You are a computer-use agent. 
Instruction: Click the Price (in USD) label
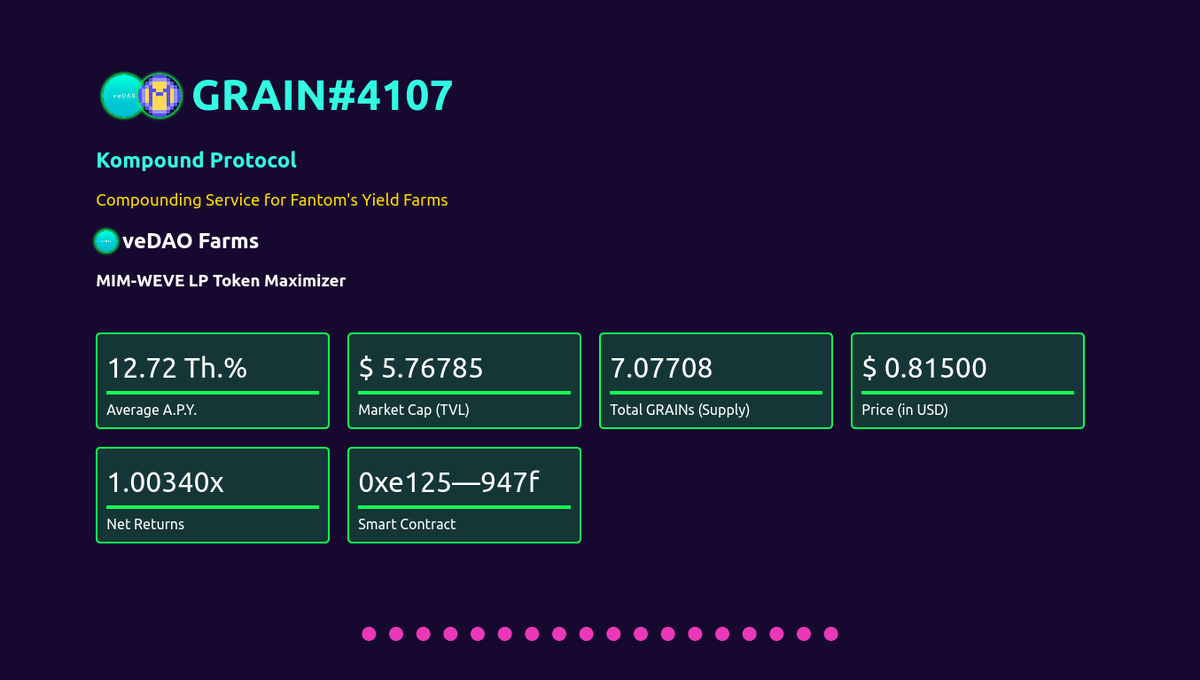[x=905, y=410]
